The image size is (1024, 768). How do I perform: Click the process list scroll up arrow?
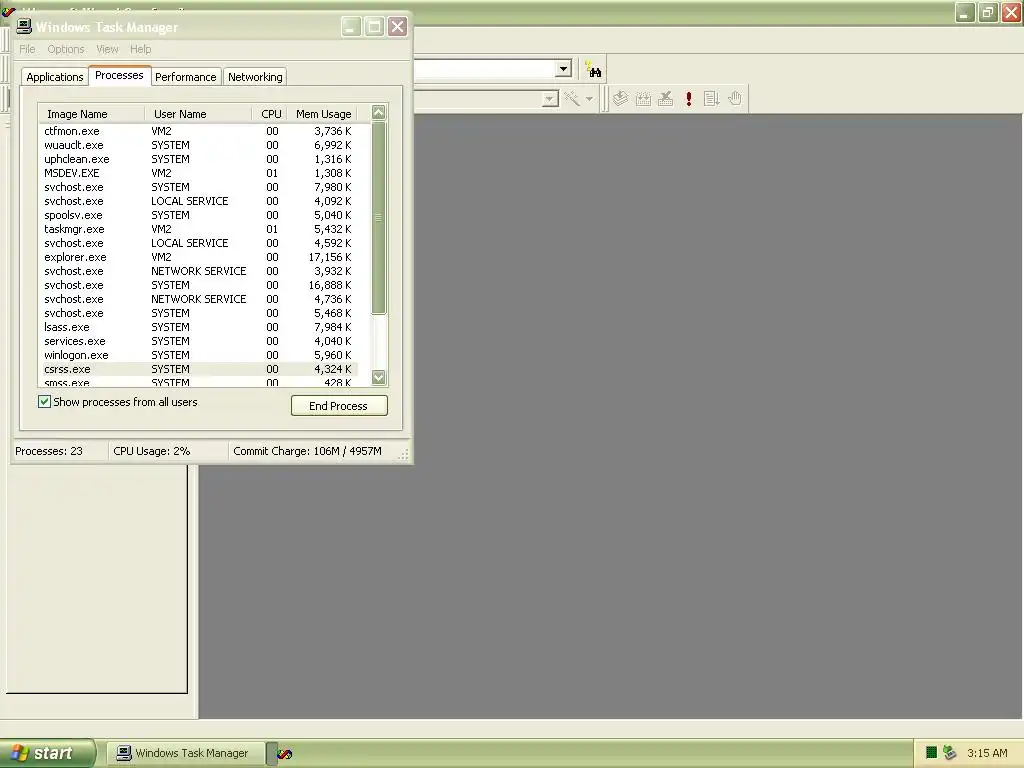pyautogui.click(x=378, y=112)
